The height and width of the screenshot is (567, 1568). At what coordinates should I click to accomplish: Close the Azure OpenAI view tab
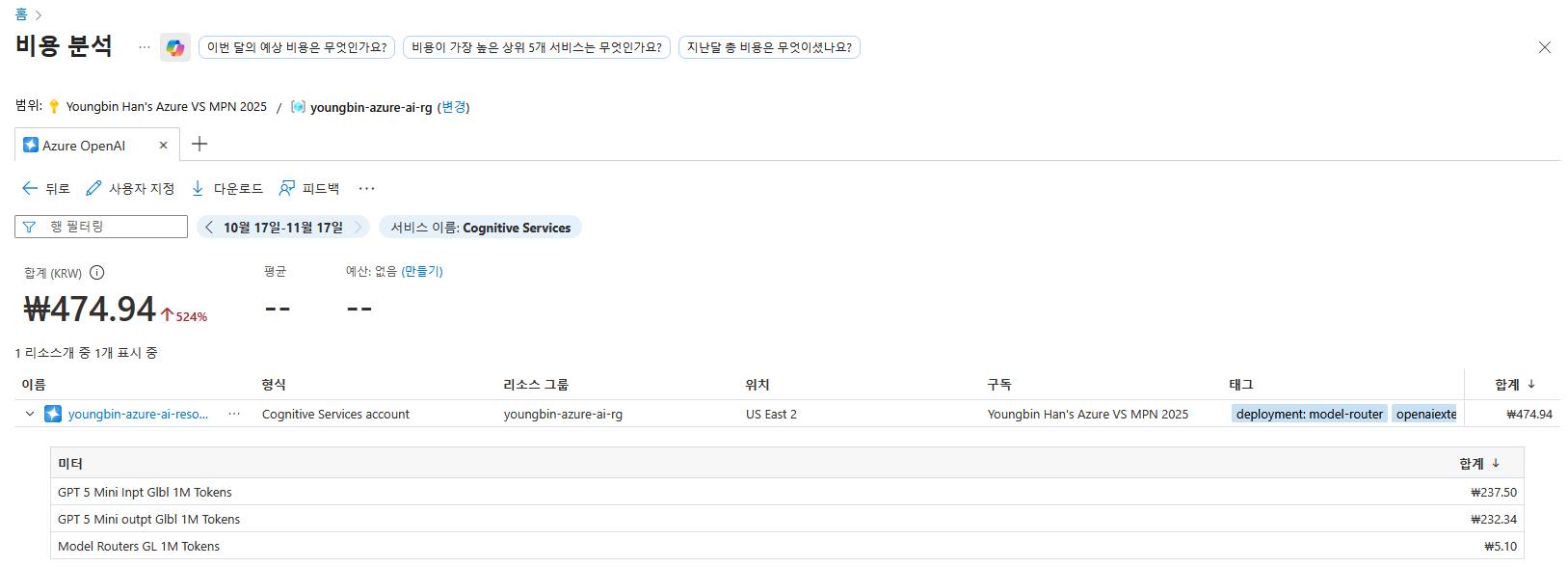click(x=163, y=146)
